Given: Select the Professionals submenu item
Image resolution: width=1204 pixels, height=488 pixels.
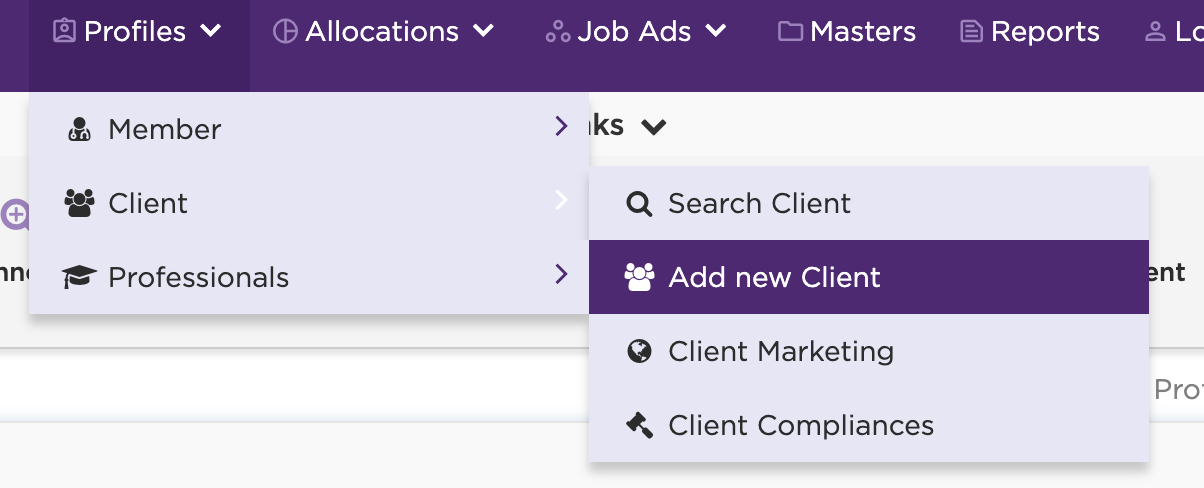Looking at the screenshot, I should (x=309, y=277).
